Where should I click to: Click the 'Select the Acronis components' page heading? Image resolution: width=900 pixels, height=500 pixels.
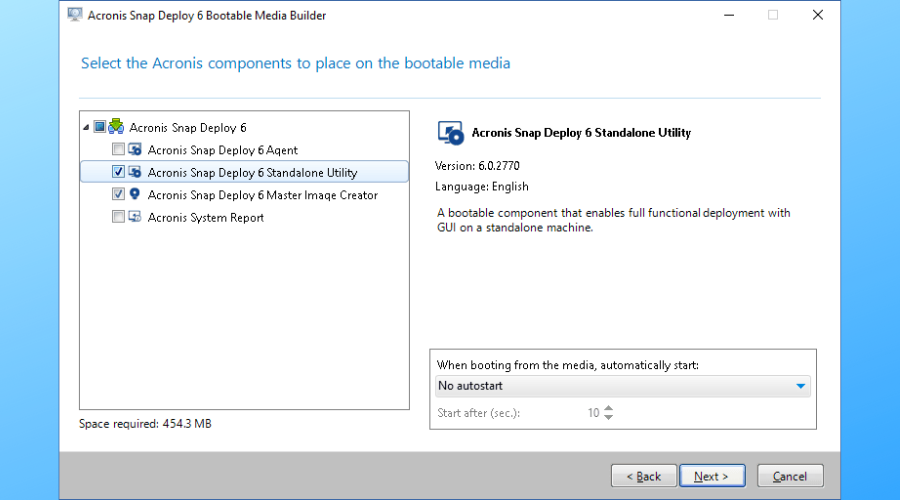coord(296,63)
